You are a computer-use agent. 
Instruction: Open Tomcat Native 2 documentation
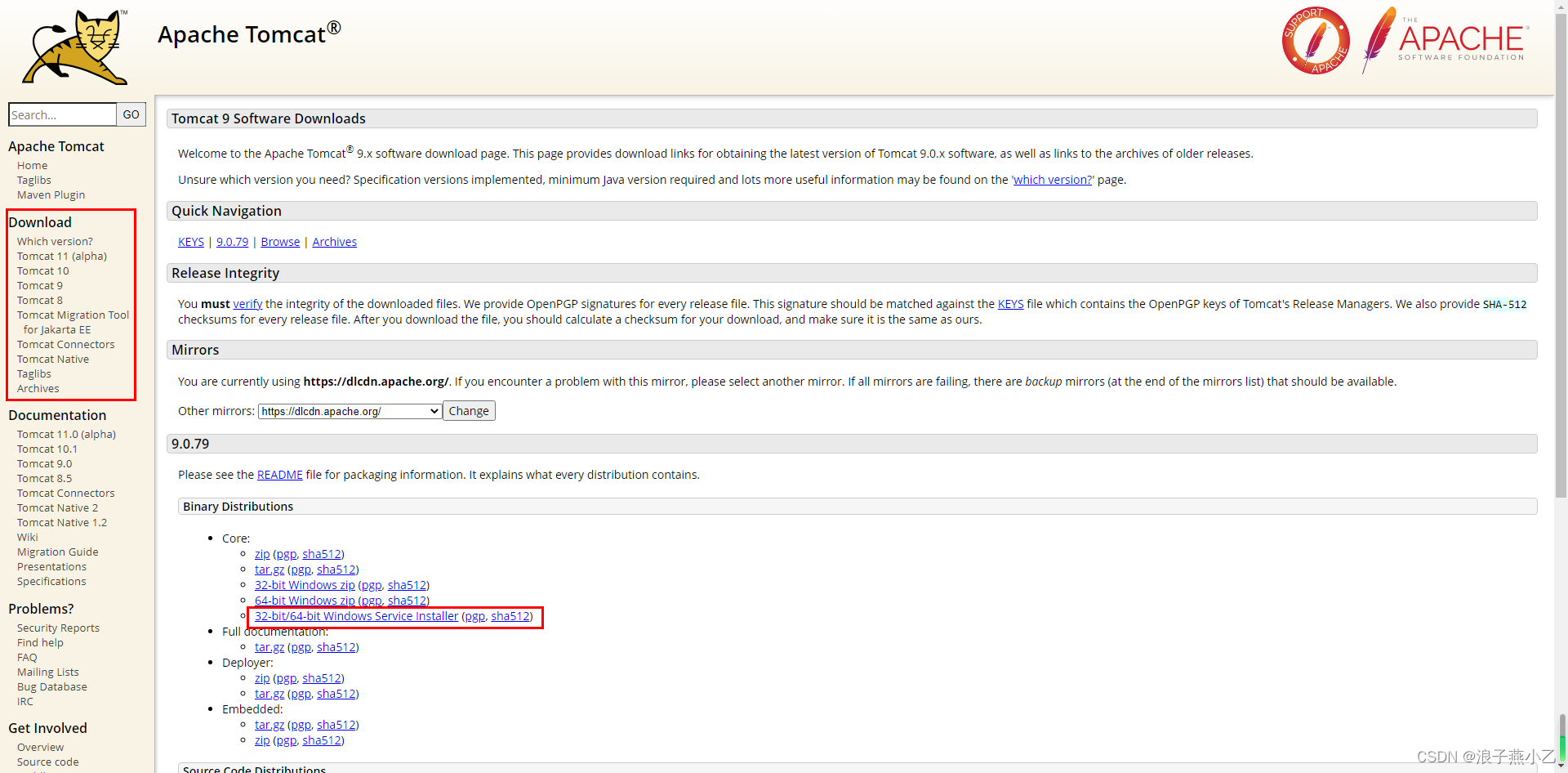coord(57,507)
